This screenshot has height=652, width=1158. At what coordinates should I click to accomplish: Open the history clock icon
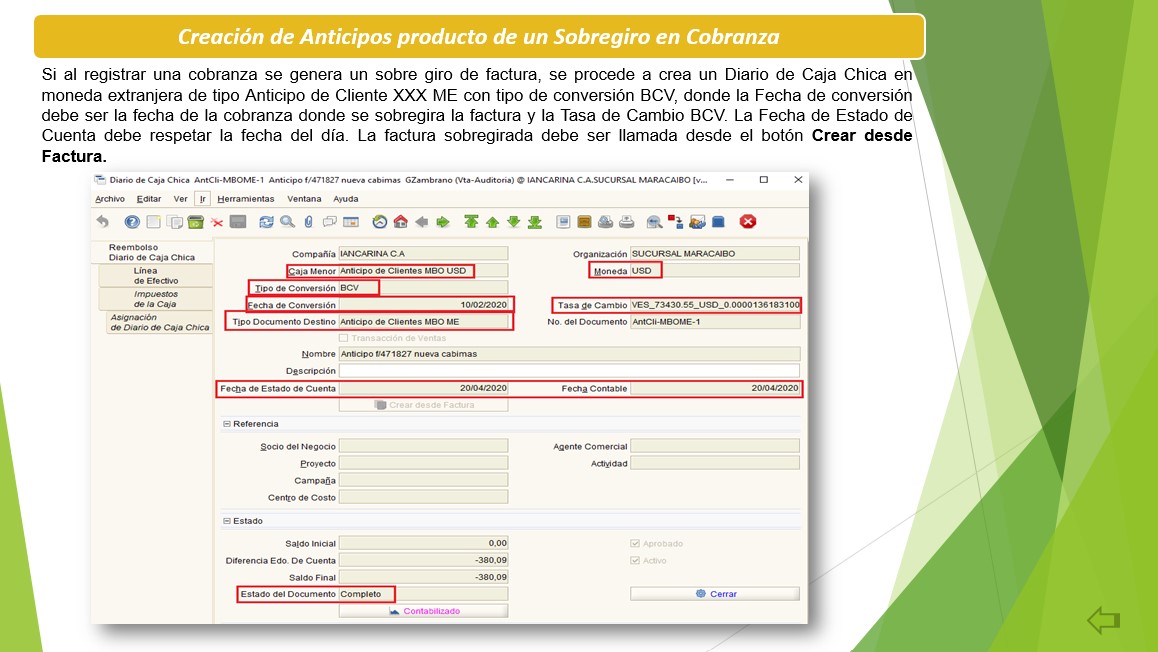(380, 222)
